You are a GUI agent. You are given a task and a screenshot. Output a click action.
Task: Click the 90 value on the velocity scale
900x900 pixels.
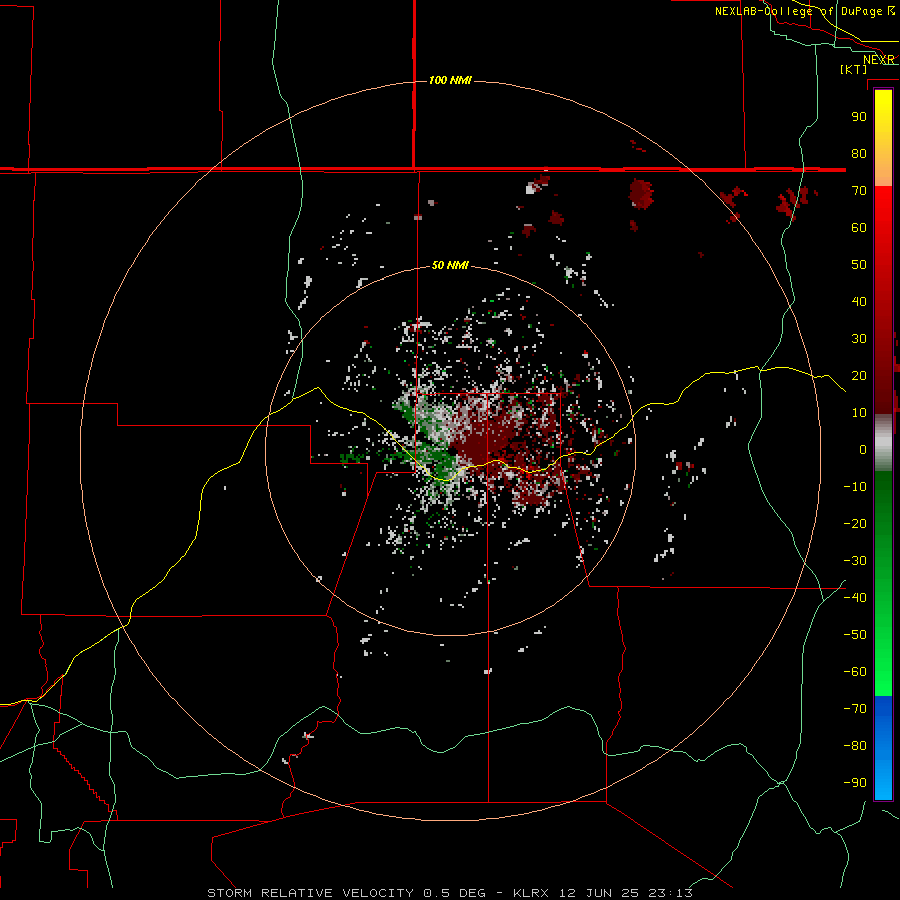pyautogui.click(x=859, y=117)
